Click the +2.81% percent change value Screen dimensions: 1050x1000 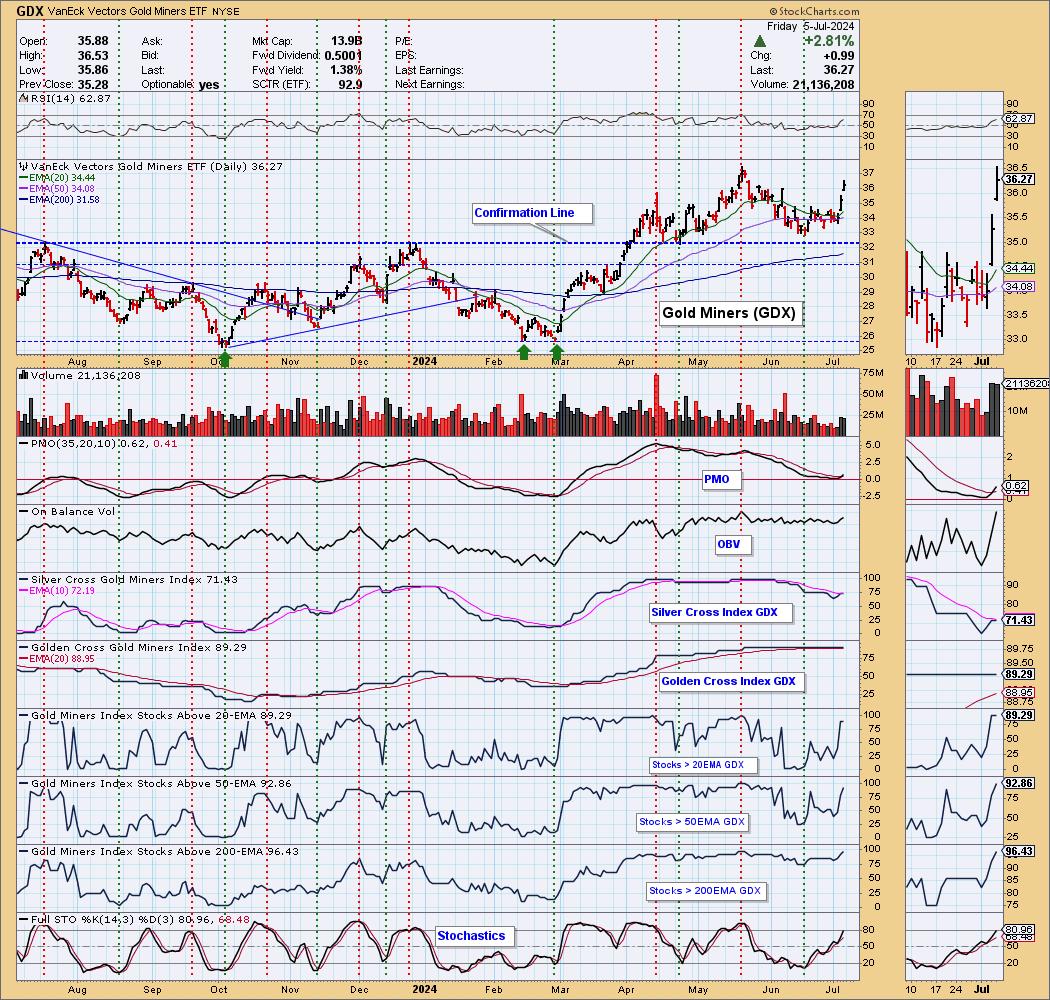coord(829,42)
